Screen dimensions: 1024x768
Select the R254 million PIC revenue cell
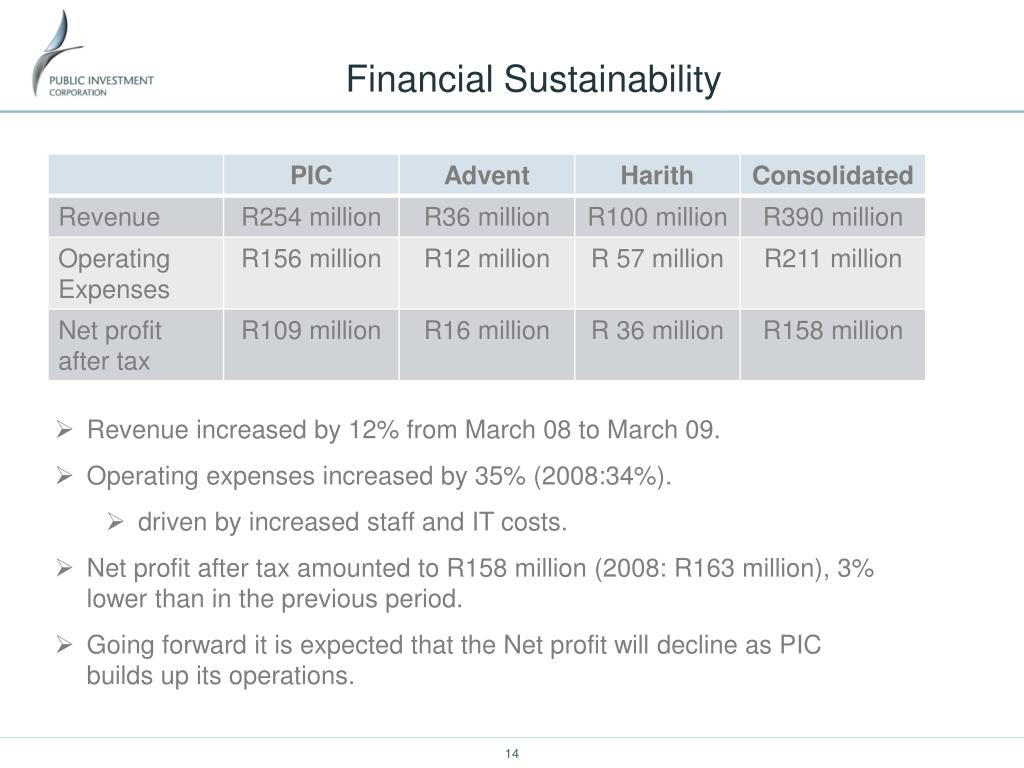[311, 217]
